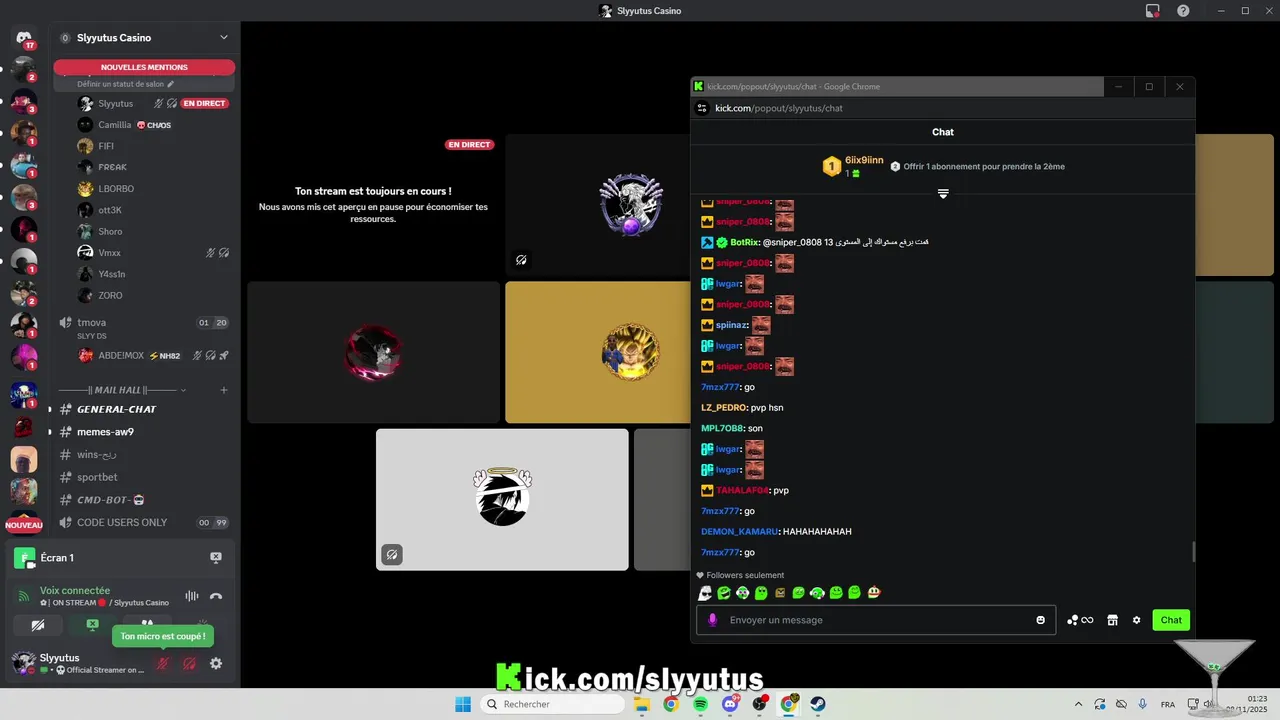Image resolution: width=1280 pixels, height=720 pixels.
Task: Open Discord direct messages home icon
Action: [24, 38]
